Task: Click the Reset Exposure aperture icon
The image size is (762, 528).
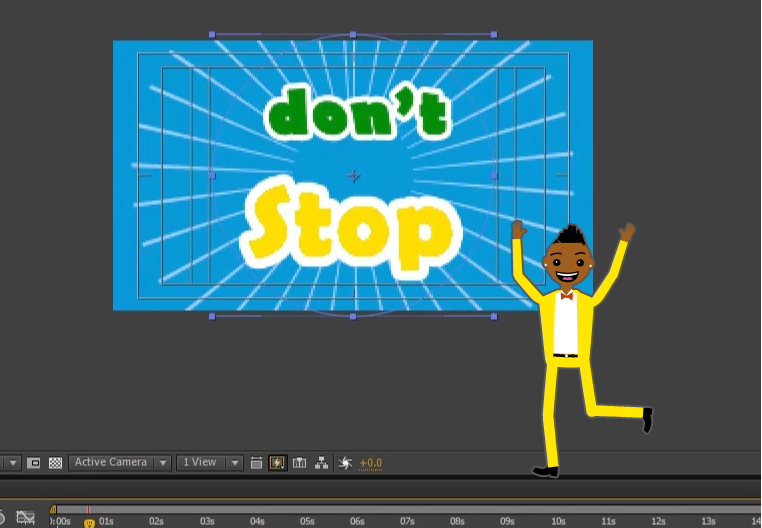Action: point(345,463)
